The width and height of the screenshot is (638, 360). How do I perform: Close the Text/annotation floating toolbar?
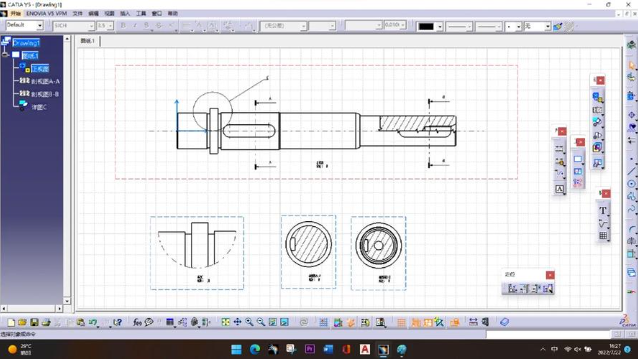pos(606,194)
